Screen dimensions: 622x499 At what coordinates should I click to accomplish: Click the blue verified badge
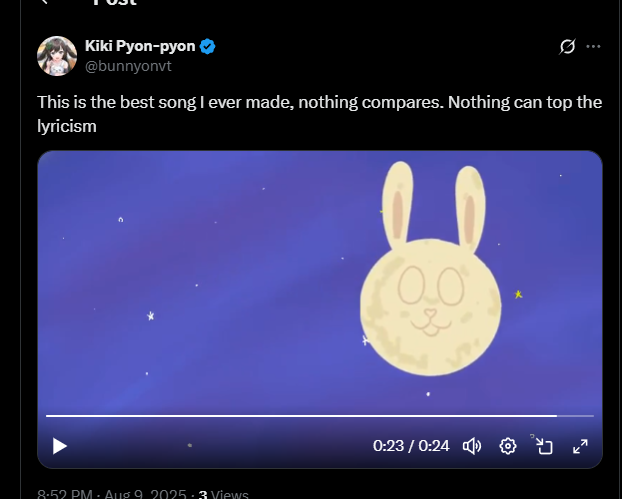[208, 46]
